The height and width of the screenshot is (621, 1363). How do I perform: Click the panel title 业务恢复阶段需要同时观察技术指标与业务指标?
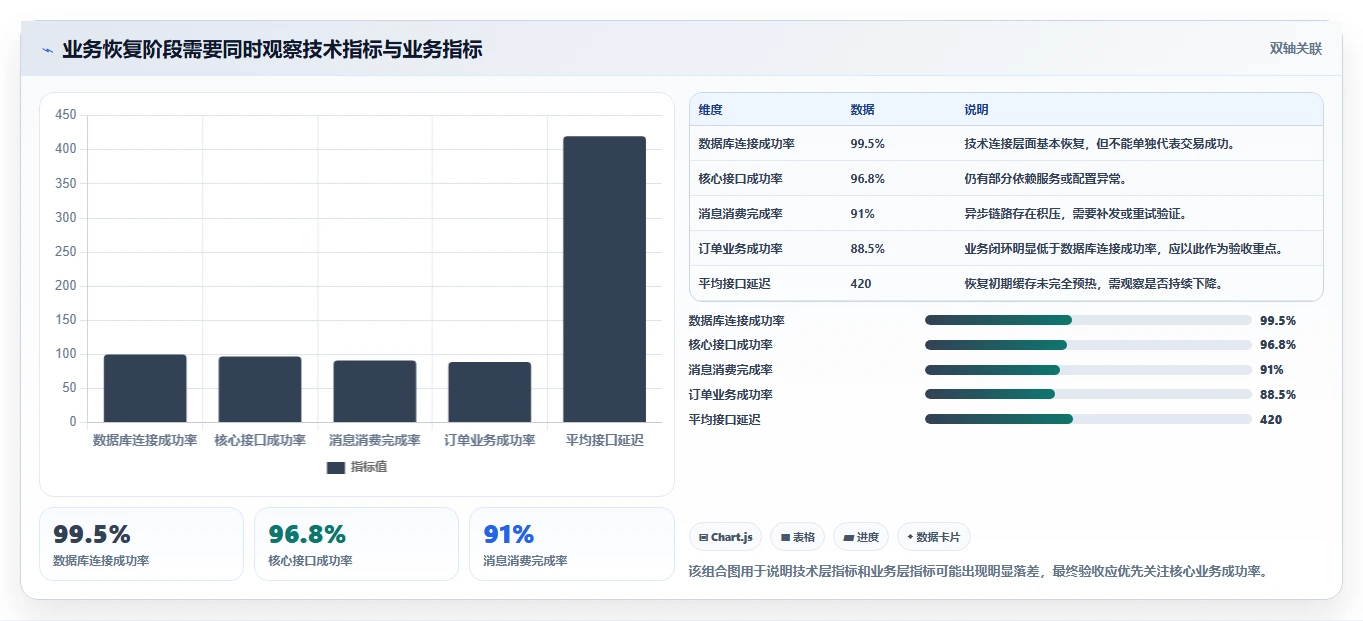pos(272,49)
